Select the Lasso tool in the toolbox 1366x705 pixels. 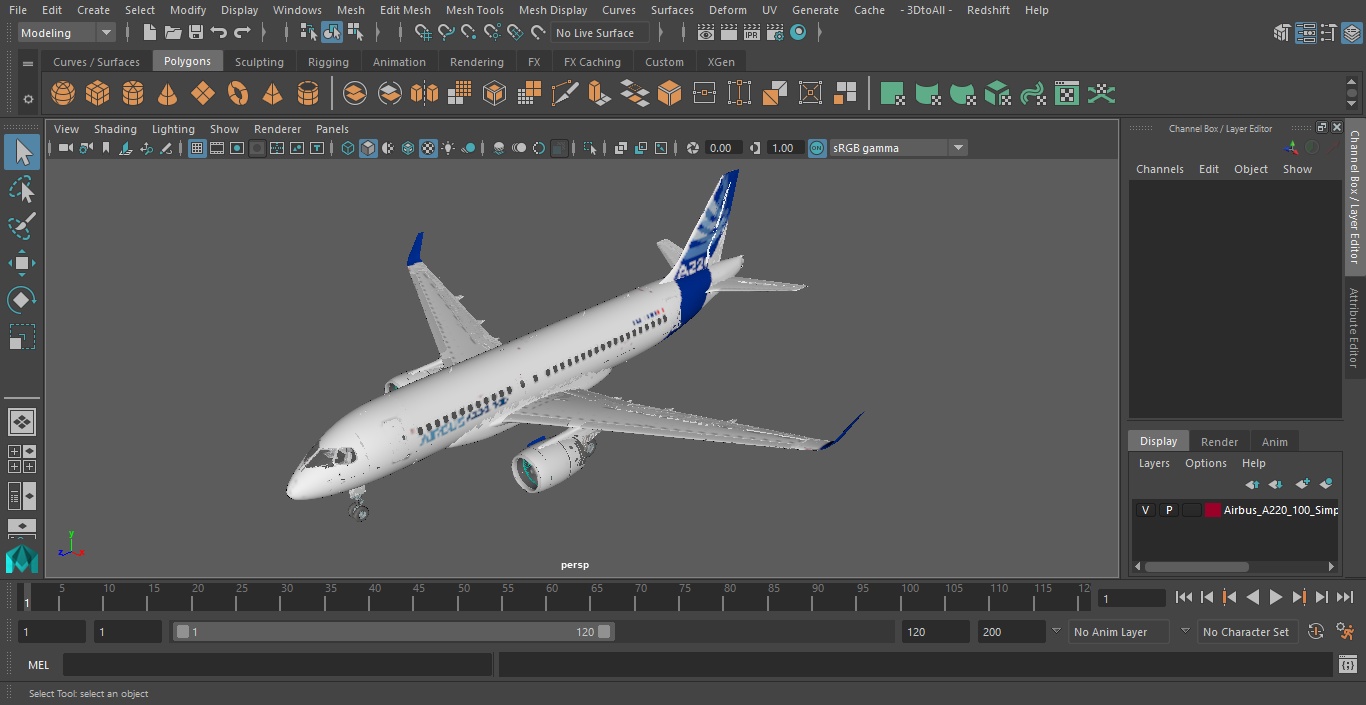click(x=21, y=190)
